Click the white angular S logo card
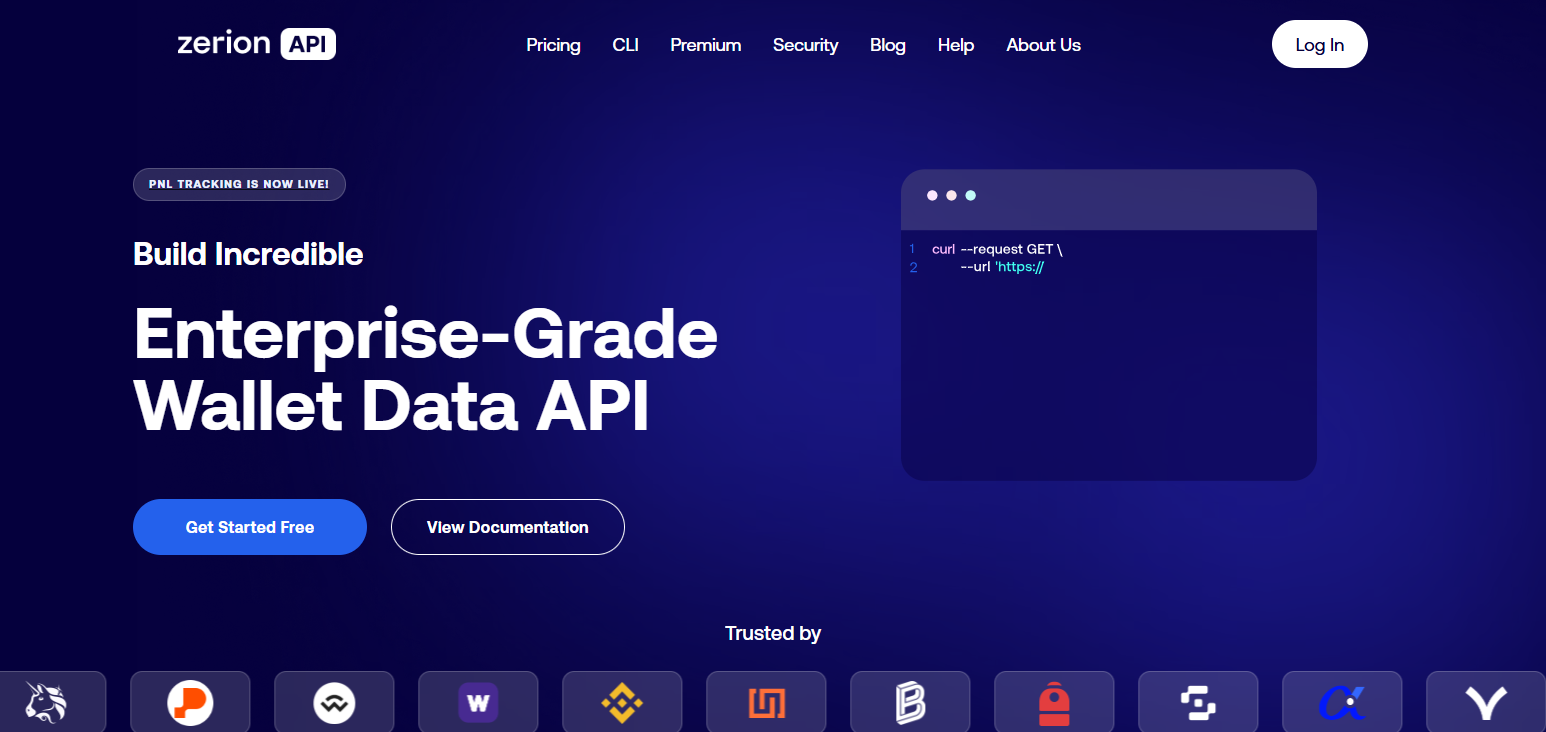The height and width of the screenshot is (732, 1546). pos(1198,702)
